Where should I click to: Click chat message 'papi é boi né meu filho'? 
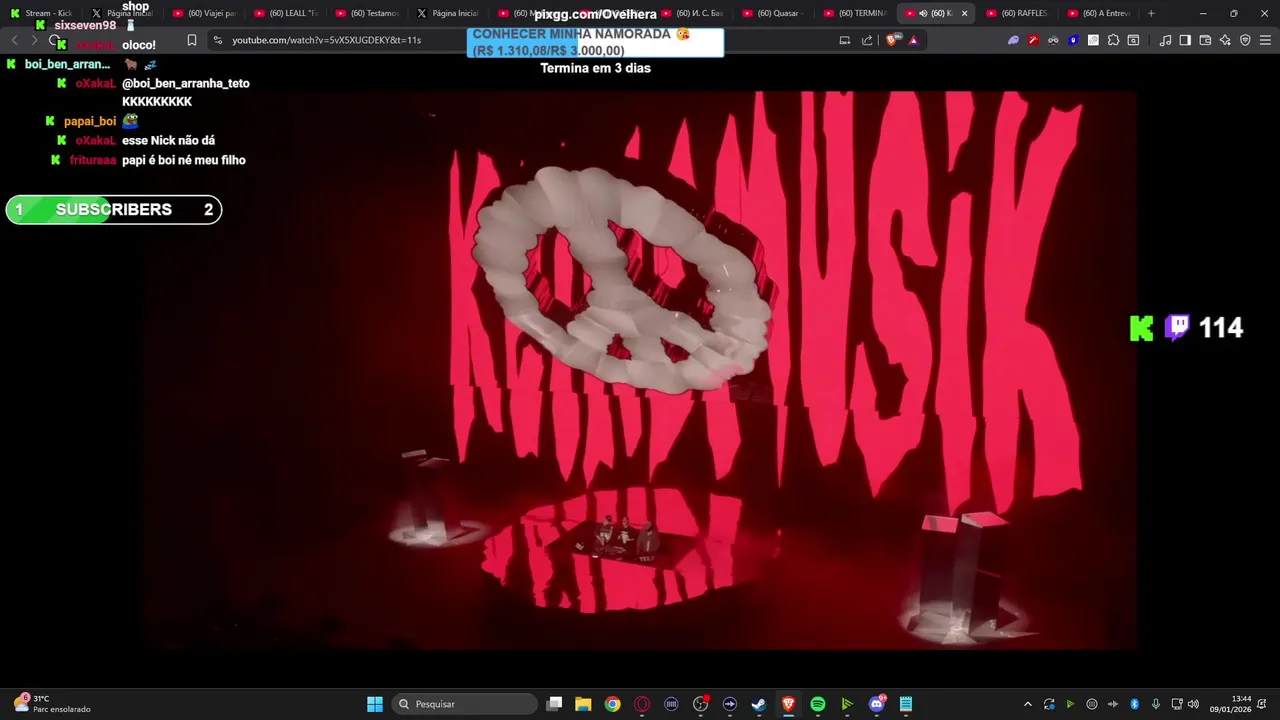184,160
